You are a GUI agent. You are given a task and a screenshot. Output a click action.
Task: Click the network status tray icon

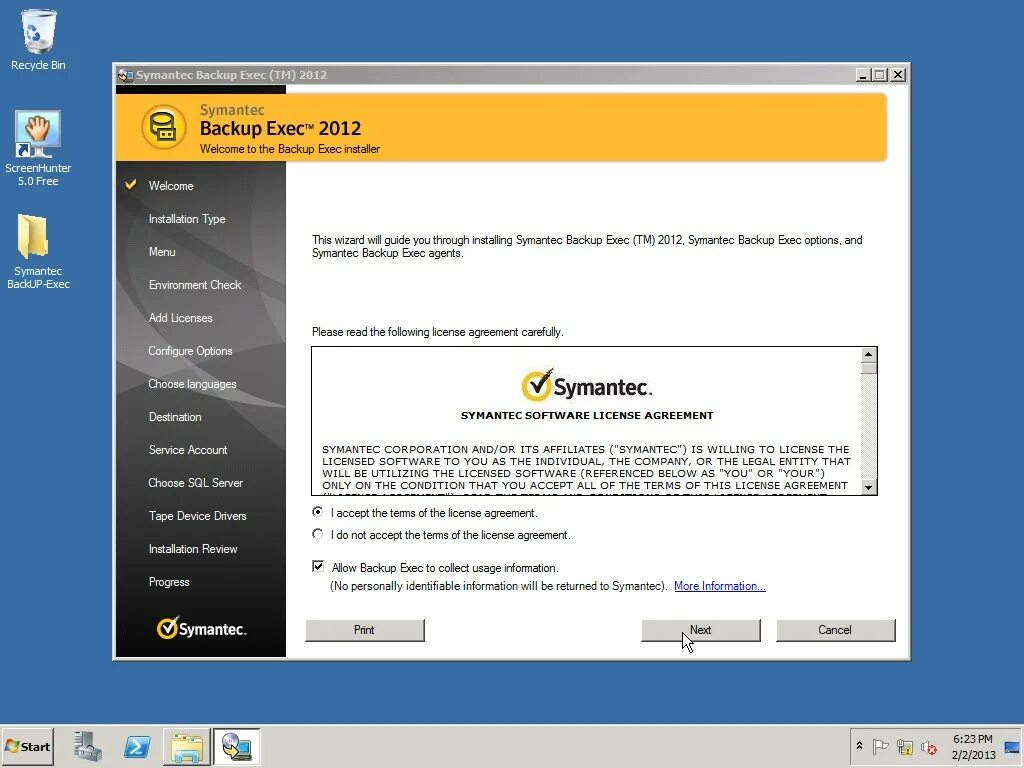(x=904, y=746)
